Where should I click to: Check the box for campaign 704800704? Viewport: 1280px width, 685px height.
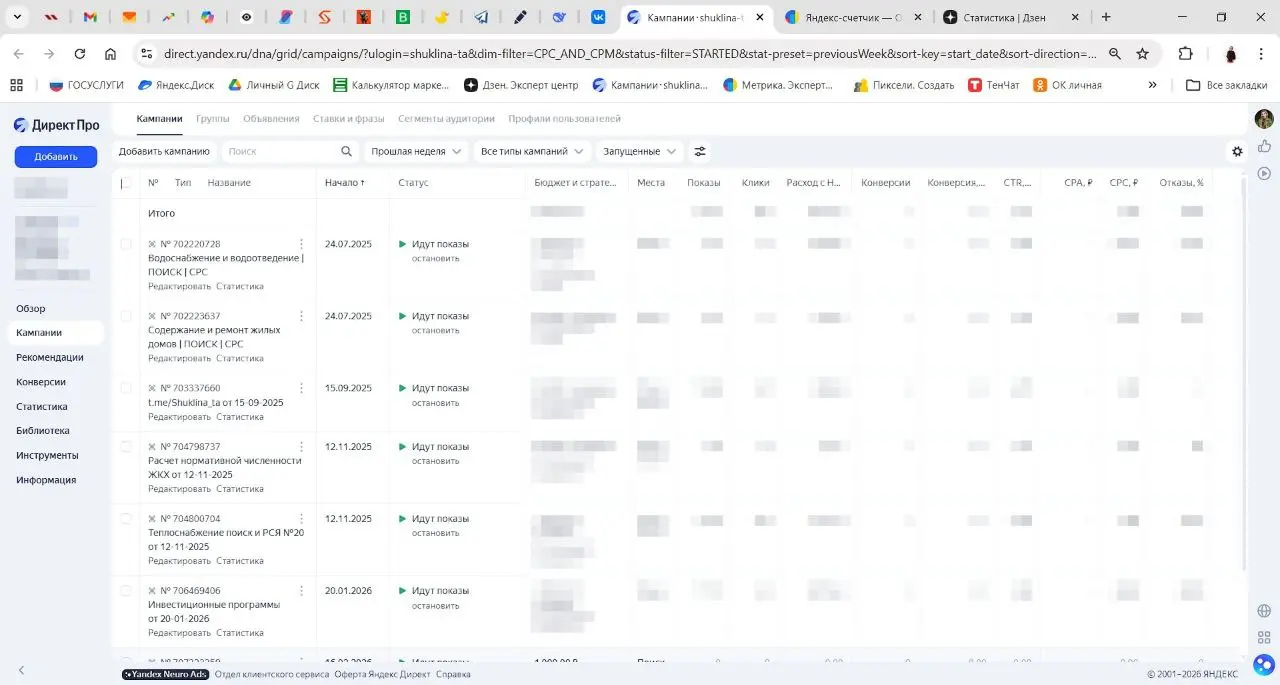tap(126, 519)
